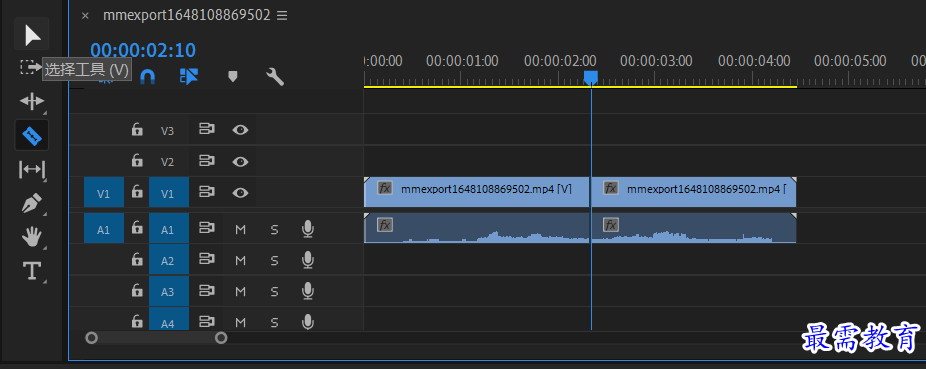This screenshot has height=369, width=926.
Task: Select second mmexport1648108869502.mp4 video clip
Action: pyautogui.click(x=694, y=192)
